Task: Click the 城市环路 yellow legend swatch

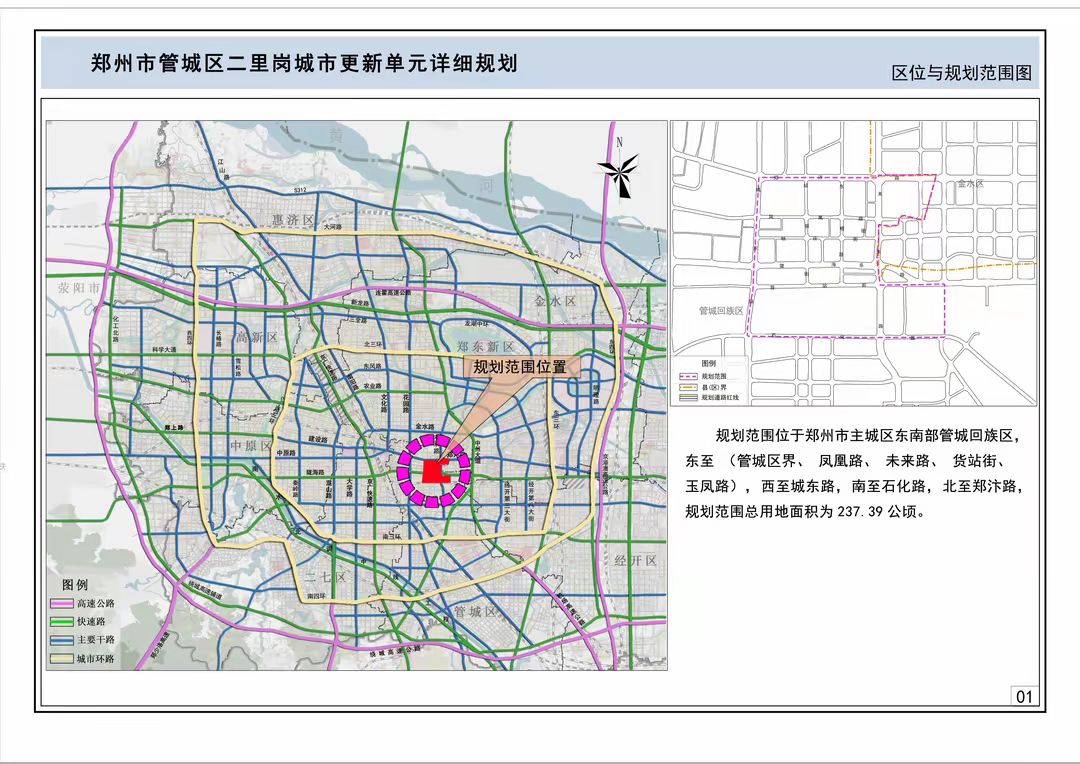Action: click(x=67, y=658)
